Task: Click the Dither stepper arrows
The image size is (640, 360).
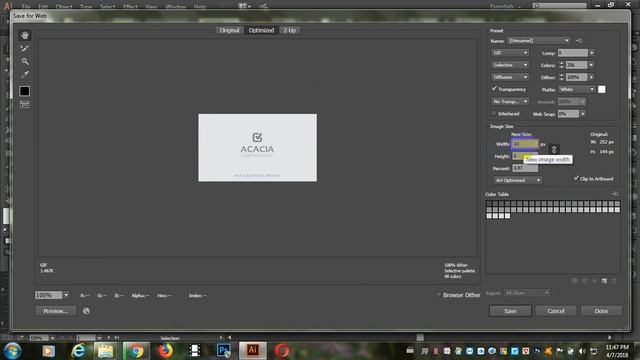Action: click(562, 77)
